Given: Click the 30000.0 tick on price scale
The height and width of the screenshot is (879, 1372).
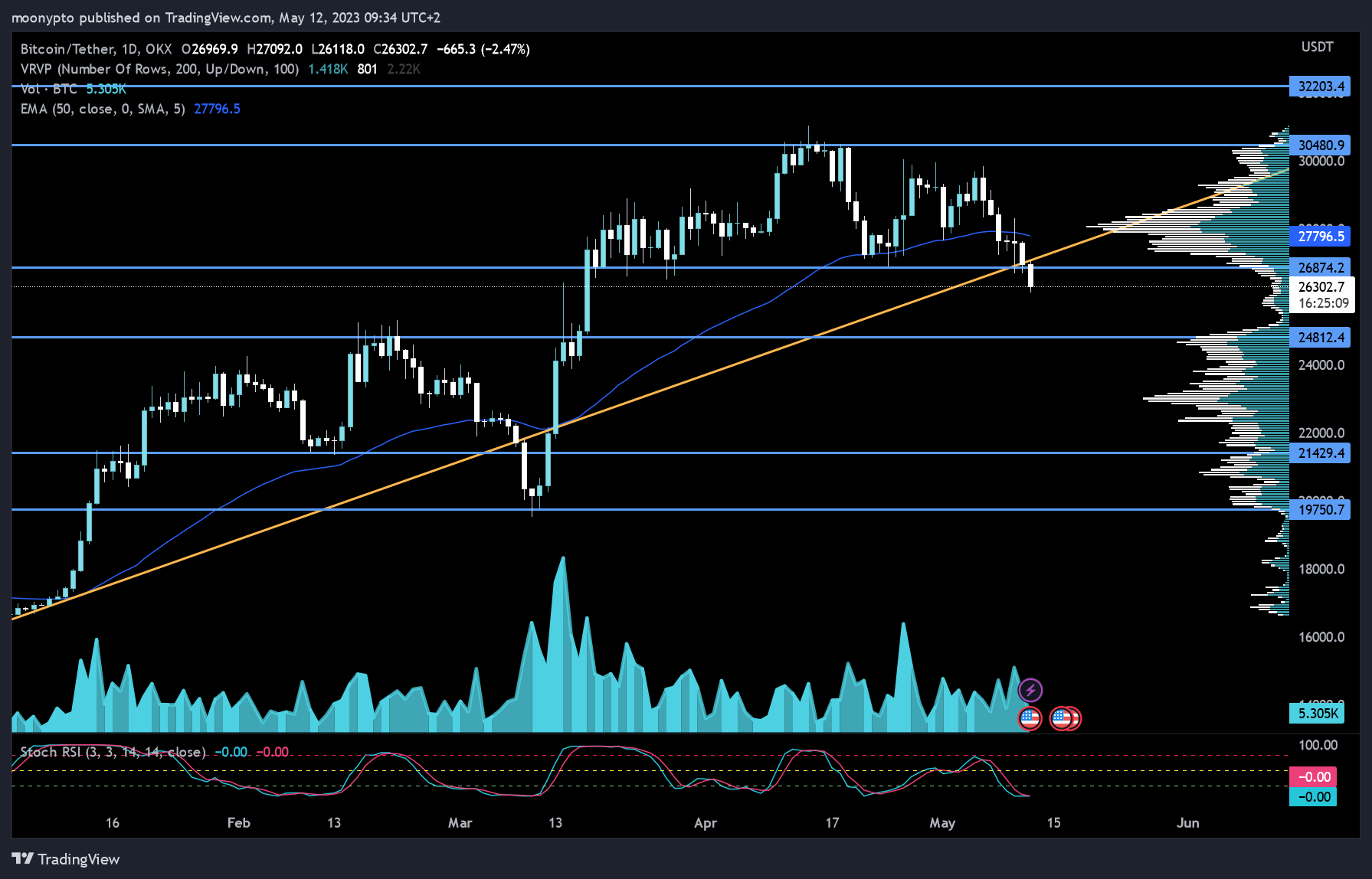Looking at the screenshot, I should tap(1321, 161).
